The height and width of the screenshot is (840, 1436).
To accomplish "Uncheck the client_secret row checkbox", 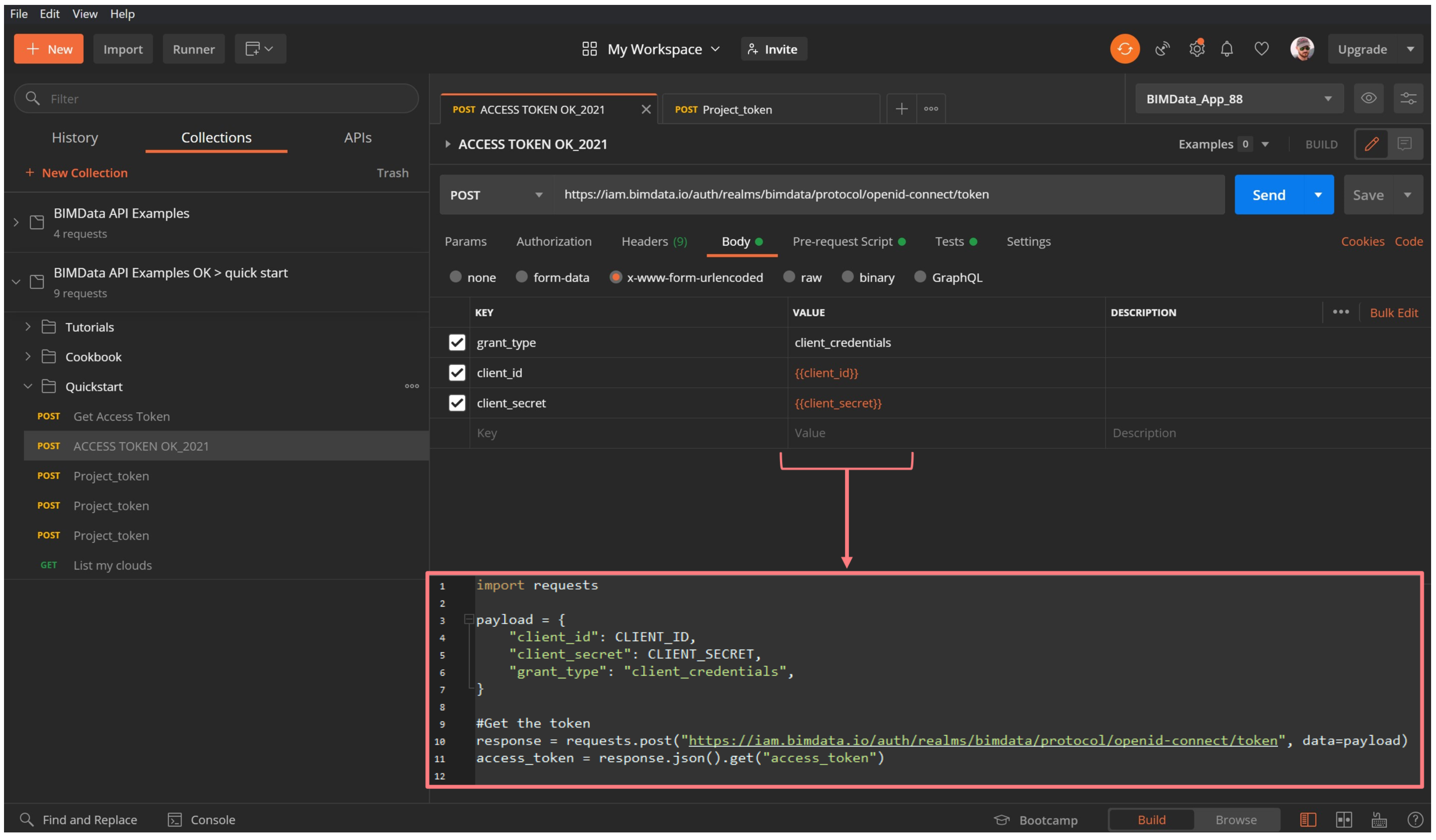I will tap(457, 402).
